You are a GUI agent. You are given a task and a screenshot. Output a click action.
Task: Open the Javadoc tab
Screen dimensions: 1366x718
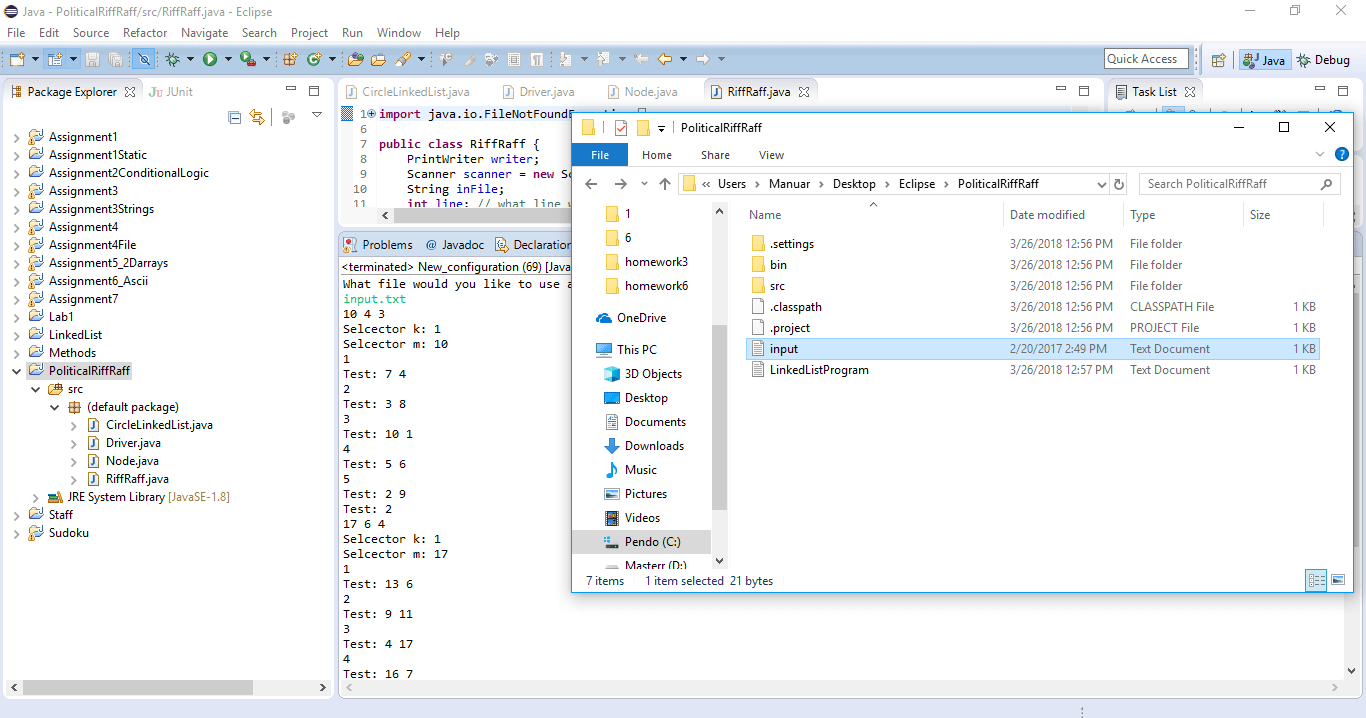(454, 244)
